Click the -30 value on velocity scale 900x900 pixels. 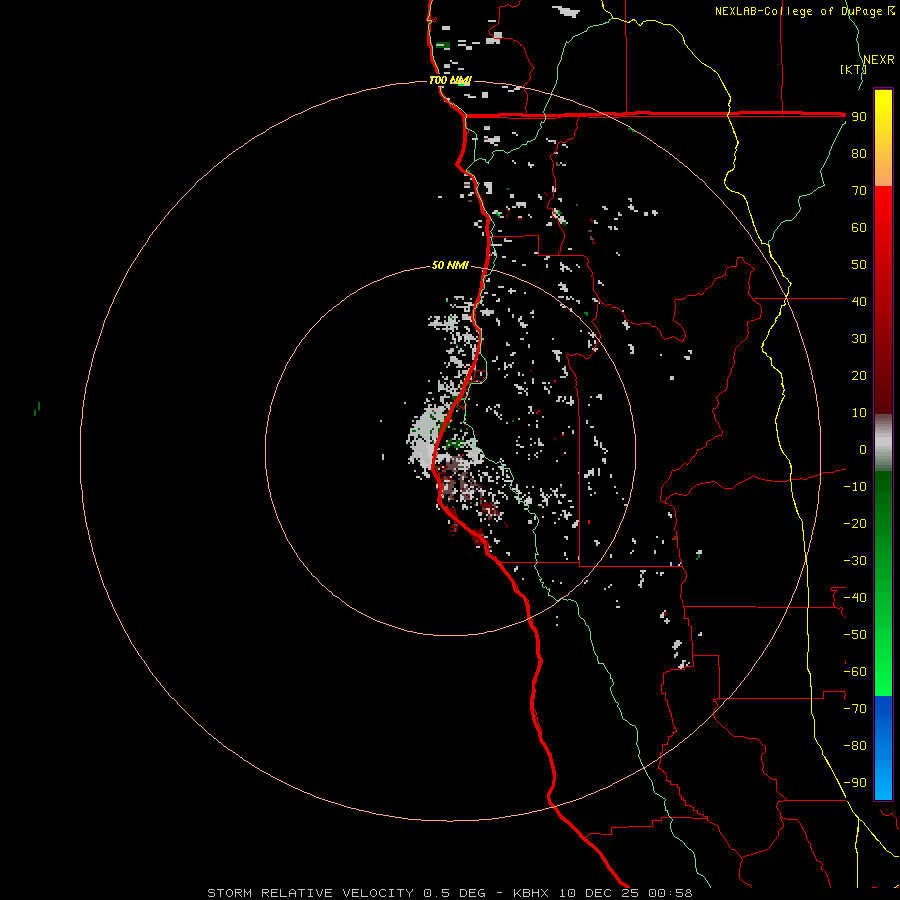pyautogui.click(x=855, y=561)
